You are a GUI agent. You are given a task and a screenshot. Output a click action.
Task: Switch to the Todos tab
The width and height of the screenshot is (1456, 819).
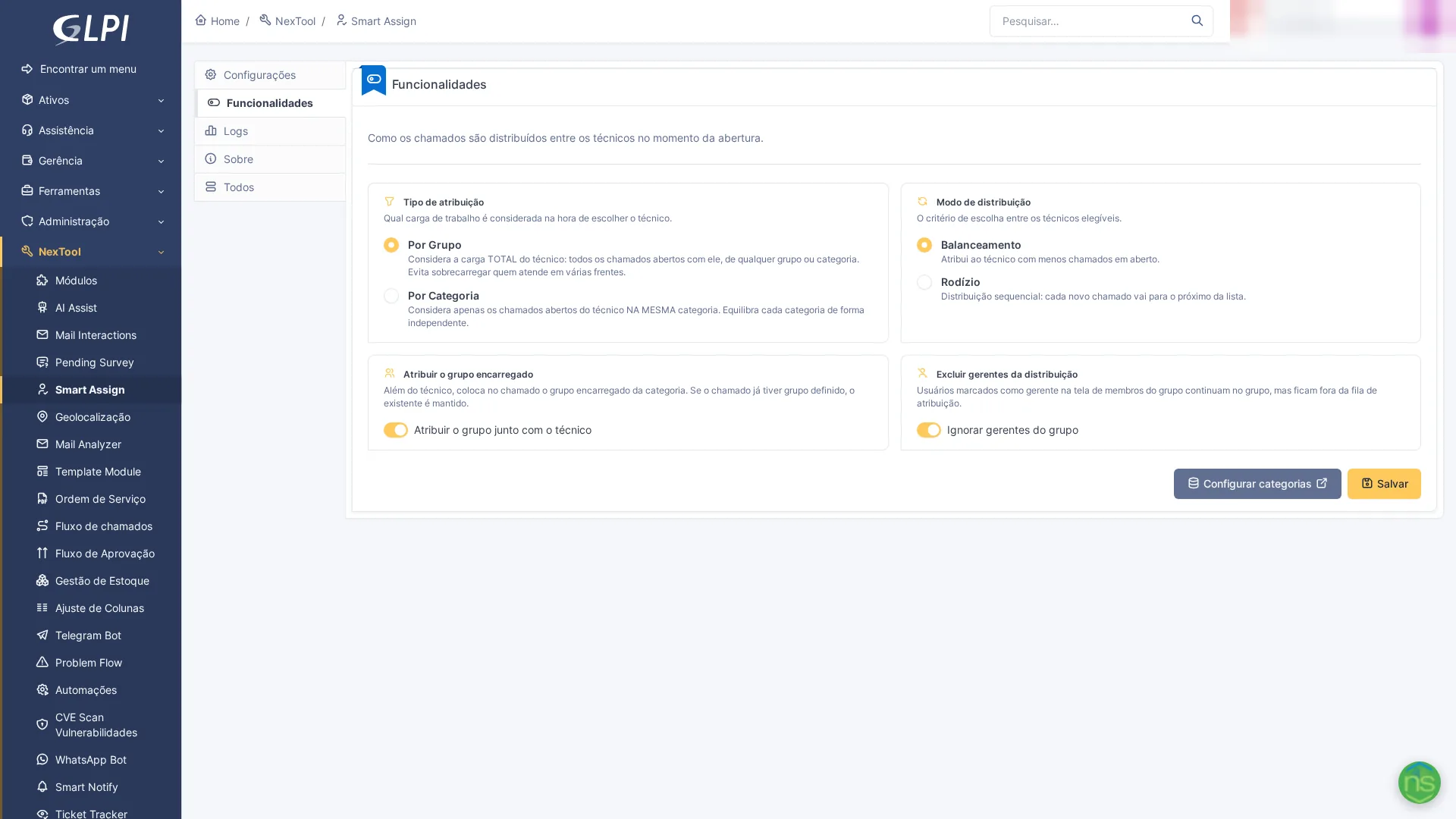(270, 187)
